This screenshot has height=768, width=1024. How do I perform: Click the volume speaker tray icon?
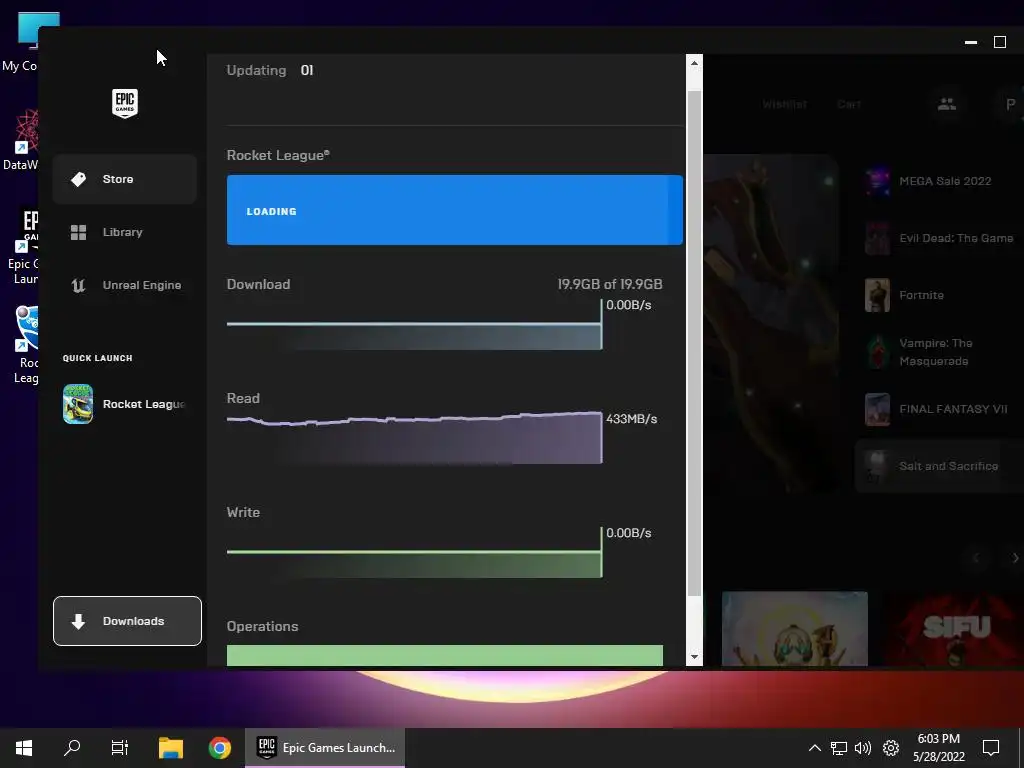[x=863, y=748]
